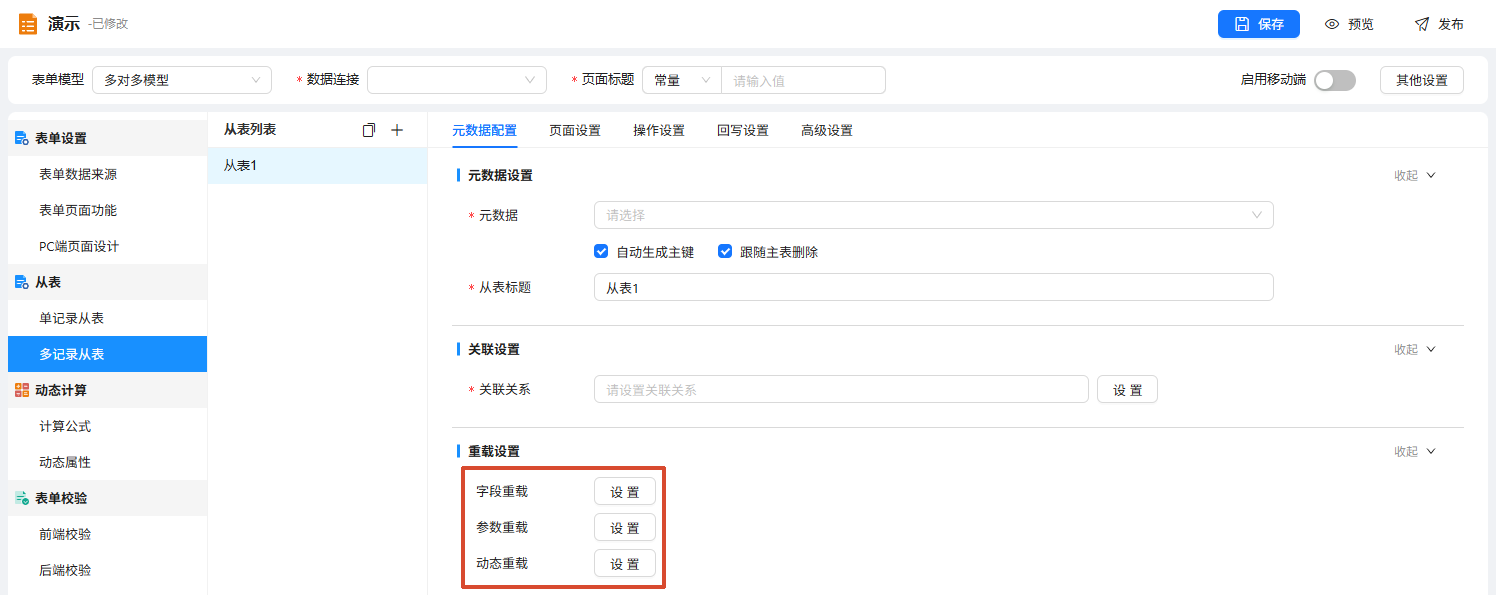Viewport: 1496px width, 595px height.
Task: Collapse the 重载设置 section
Action: pos(1415,451)
